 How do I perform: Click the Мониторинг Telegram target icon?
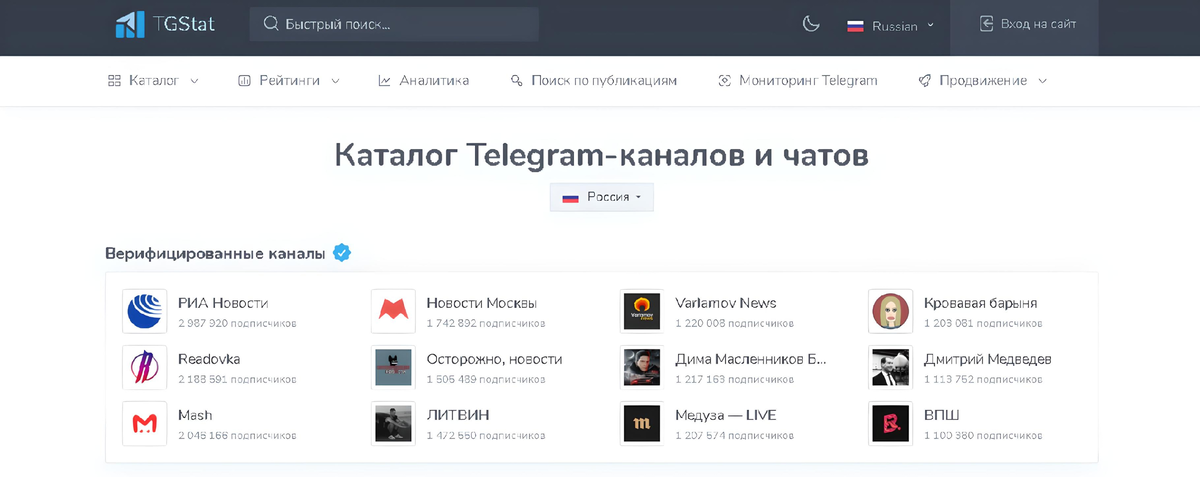[724, 81]
